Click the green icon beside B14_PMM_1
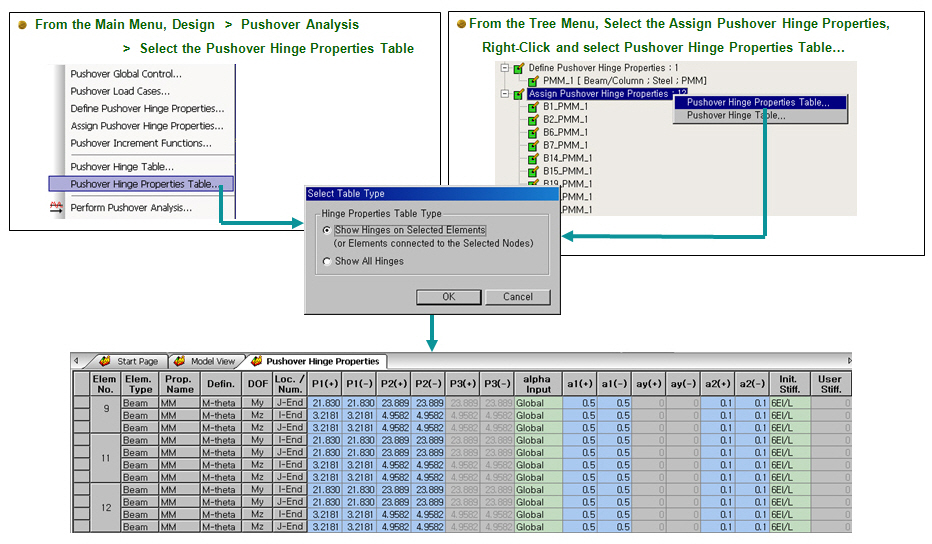This screenshot has height=544, width=932. click(533, 159)
